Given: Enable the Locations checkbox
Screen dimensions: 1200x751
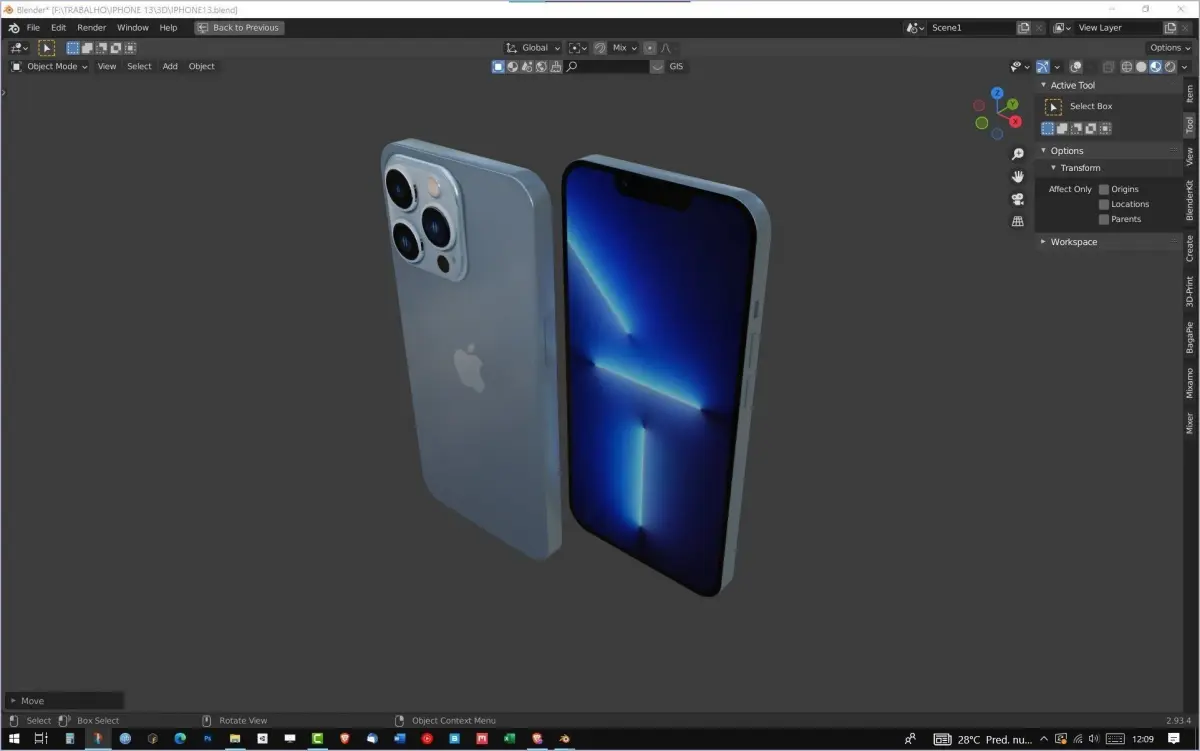Looking at the screenshot, I should tap(1104, 204).
